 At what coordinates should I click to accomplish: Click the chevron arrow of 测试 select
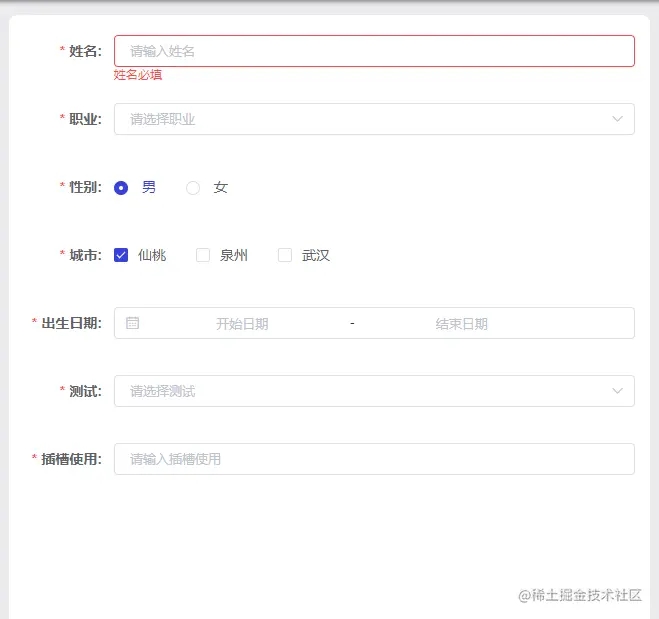click(x=617, y=391)
